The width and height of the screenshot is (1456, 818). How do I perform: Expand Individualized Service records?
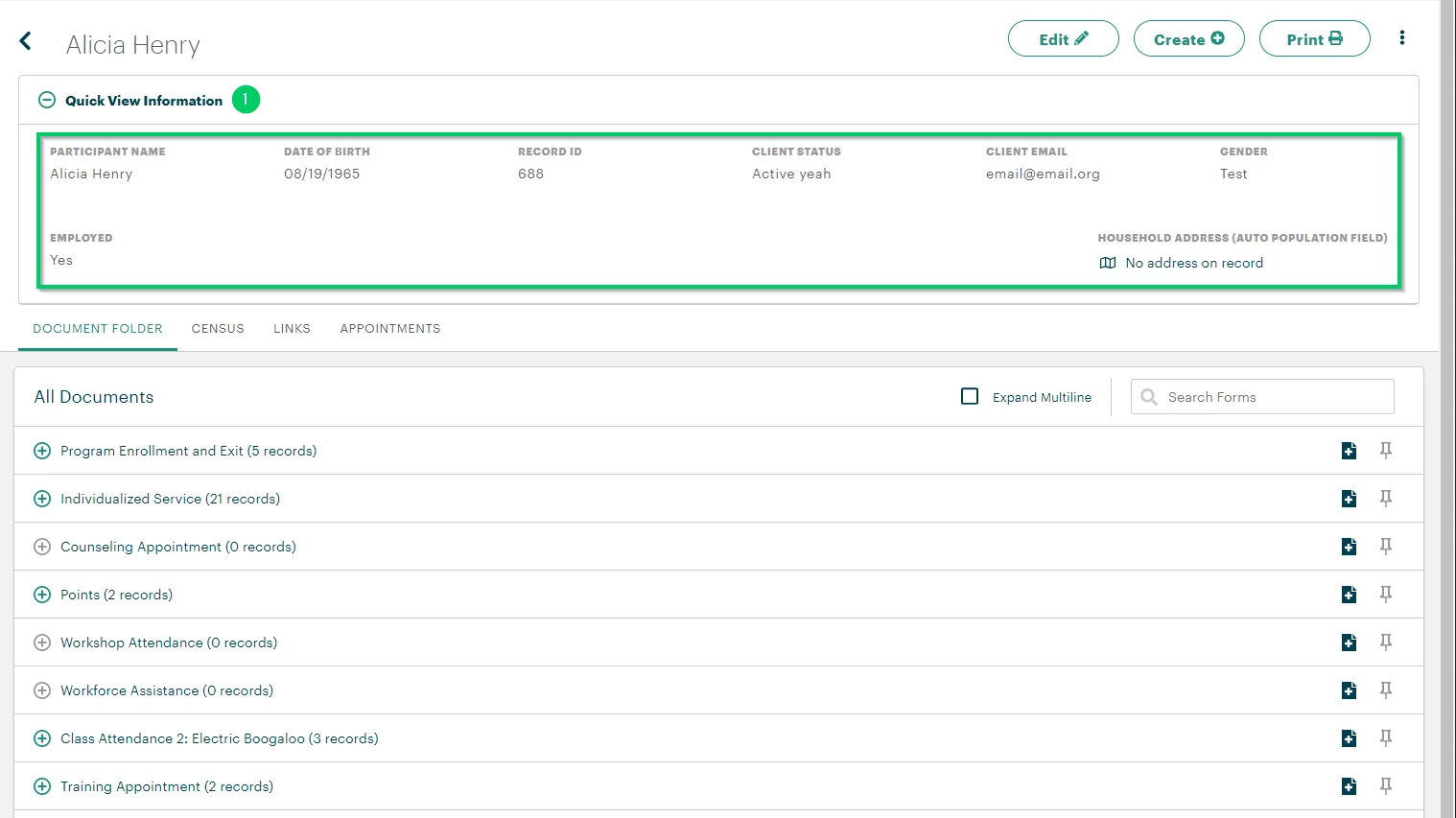click(x=42, y=499)
